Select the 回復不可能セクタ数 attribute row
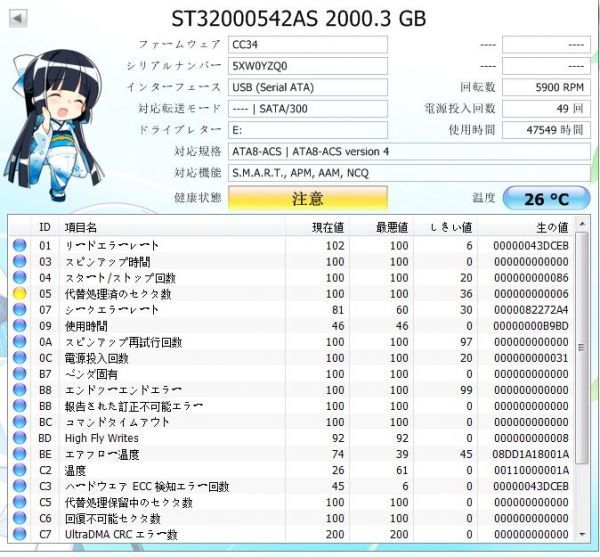This screenshot has width=600, height=557. click(291, 518)
